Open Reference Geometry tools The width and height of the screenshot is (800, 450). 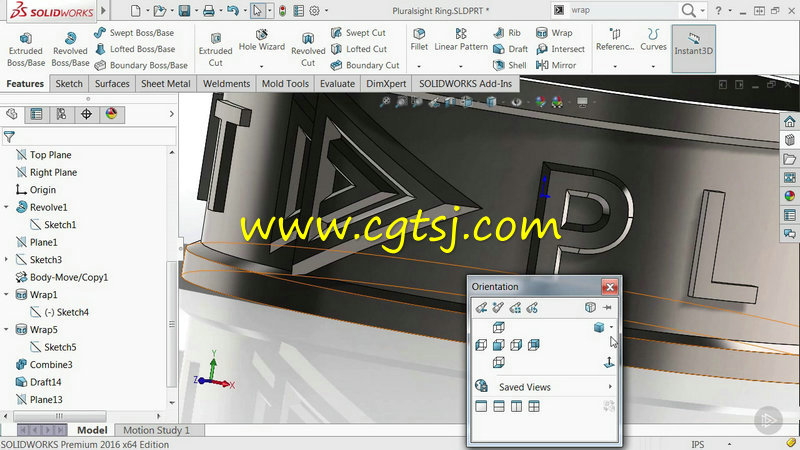point(615,40)
